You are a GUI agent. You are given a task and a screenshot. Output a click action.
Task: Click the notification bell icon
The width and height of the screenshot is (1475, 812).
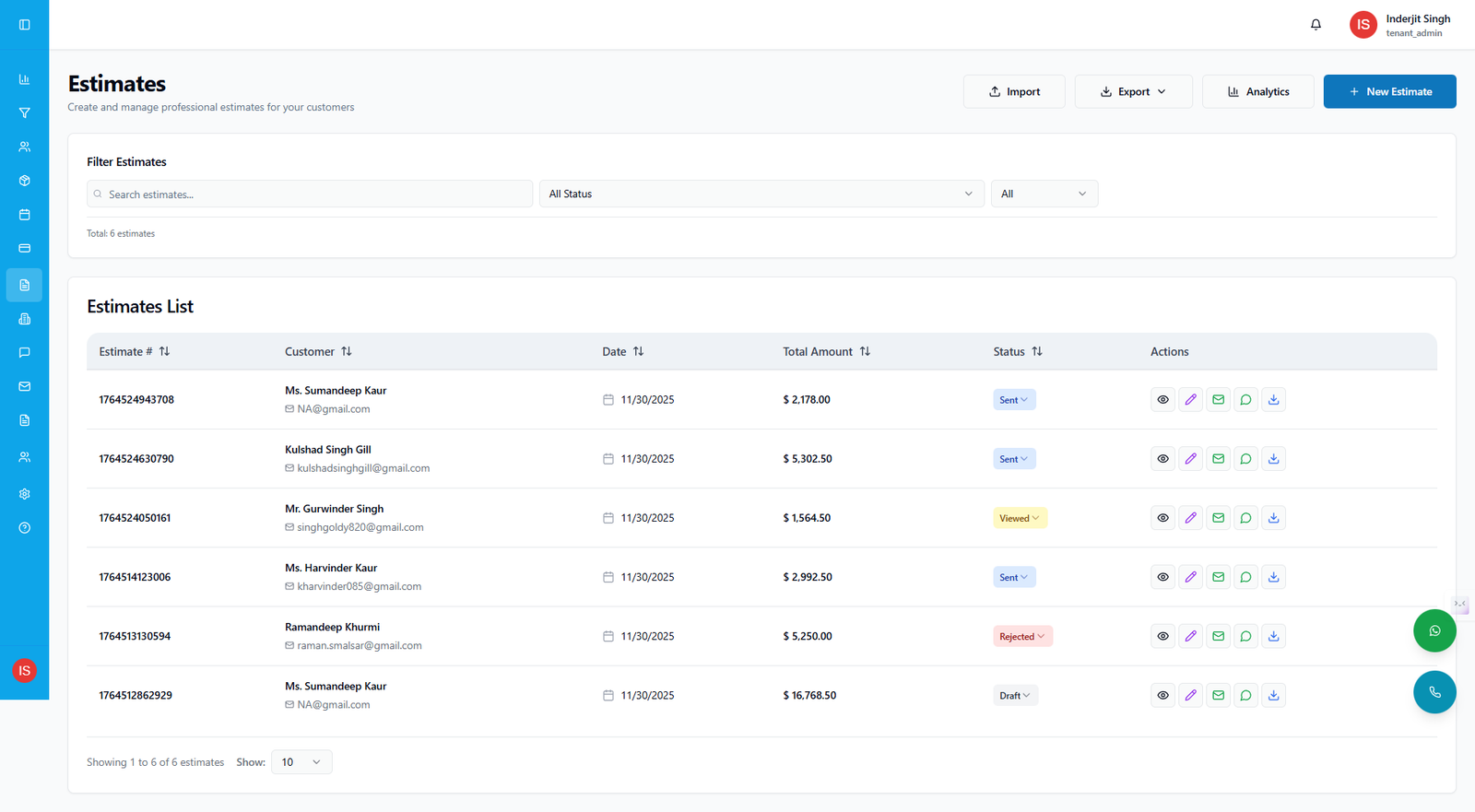1316,25
